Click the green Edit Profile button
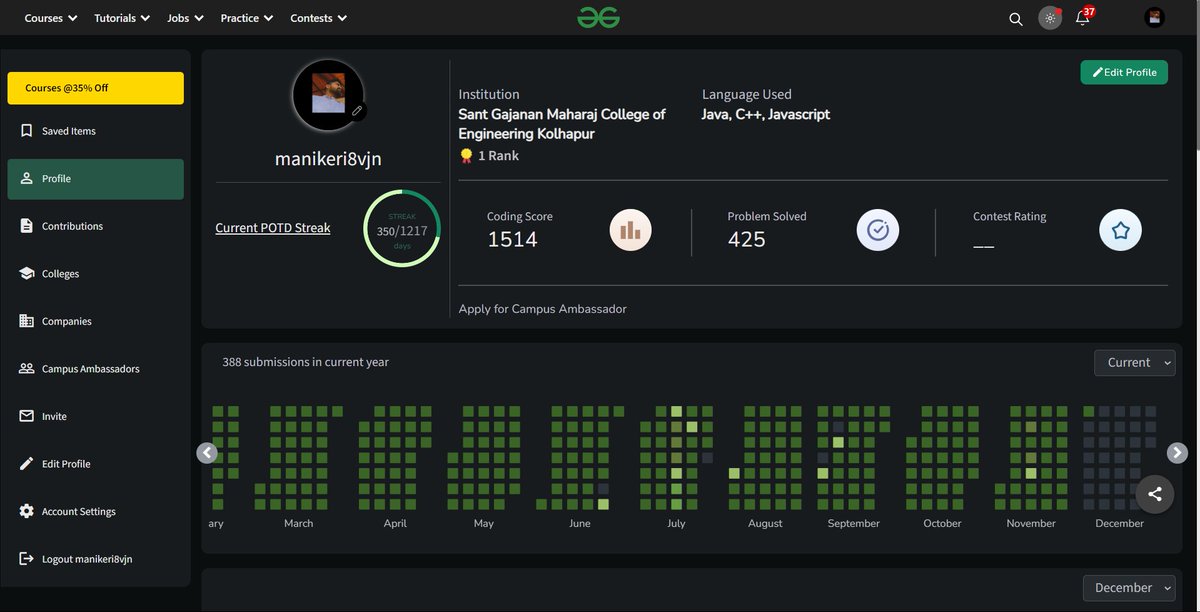 1123,71
